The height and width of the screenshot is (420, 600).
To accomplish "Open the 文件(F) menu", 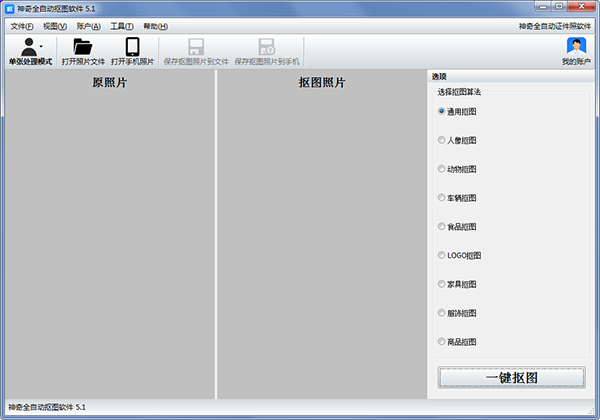I will (x=21, y=26).
